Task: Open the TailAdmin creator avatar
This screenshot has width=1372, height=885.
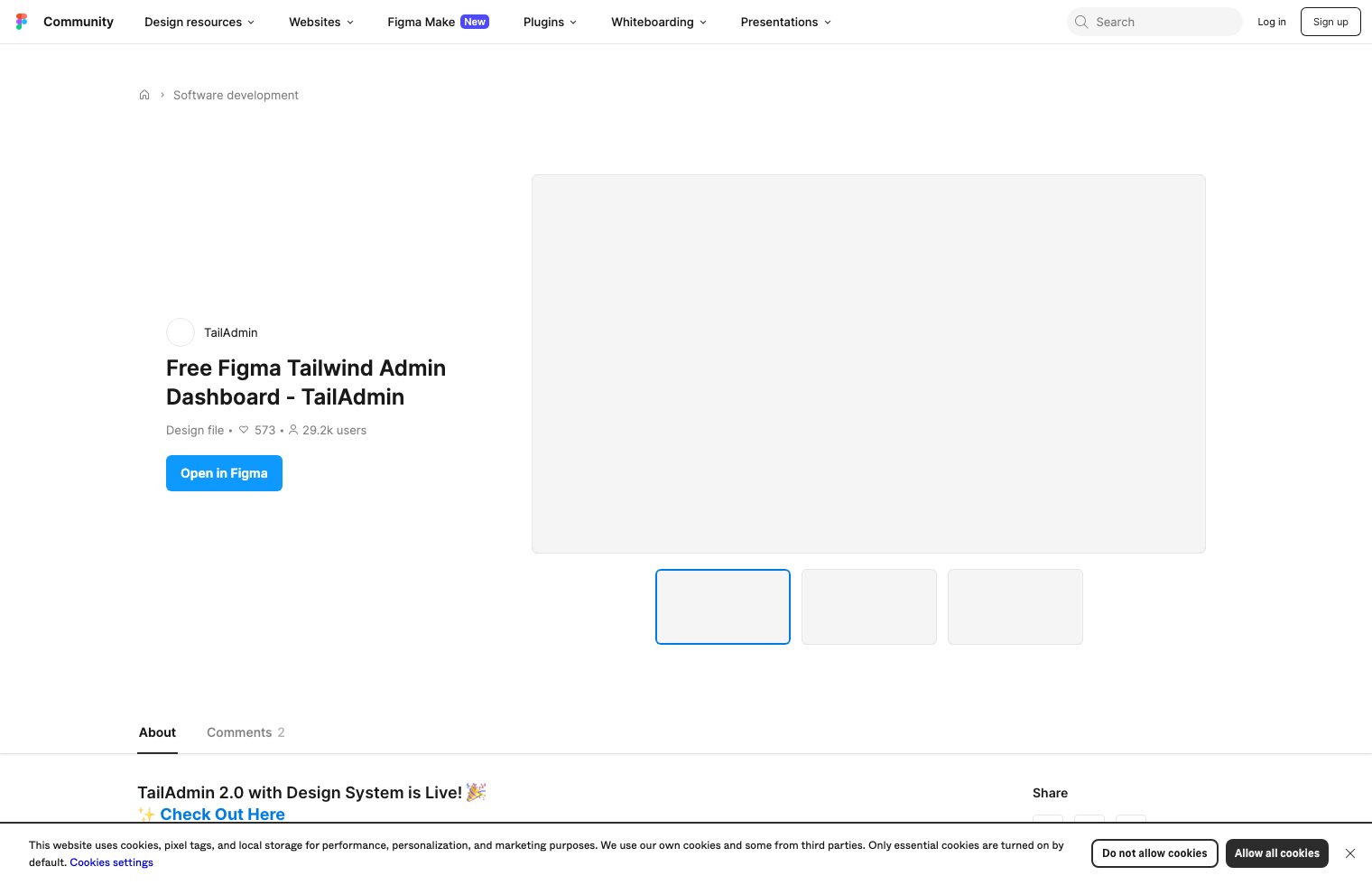Action: (180, 332)
